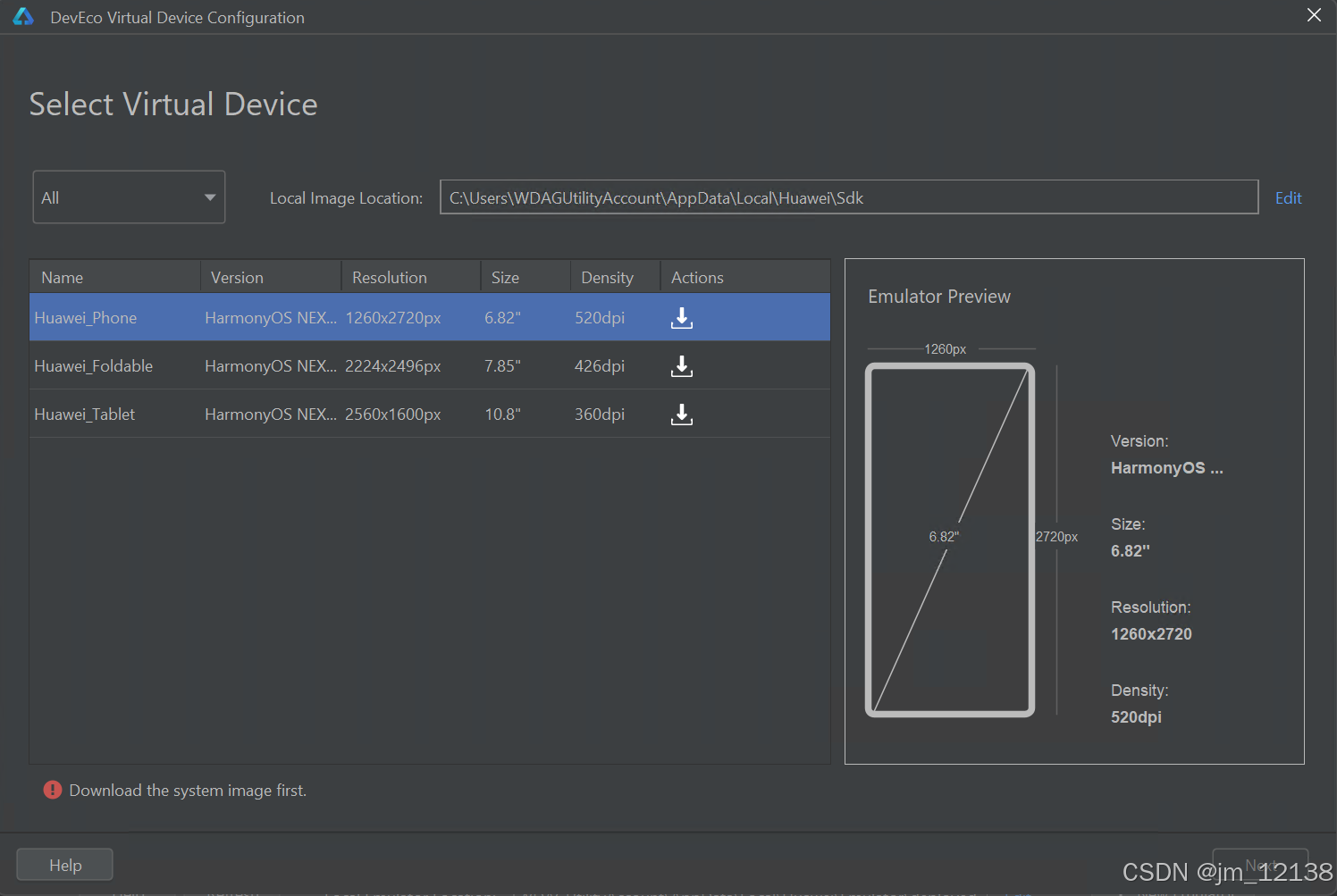Click the 1260x2720 resolution value in preview
Screen dimensions: 1337x896
[1151, 634]
